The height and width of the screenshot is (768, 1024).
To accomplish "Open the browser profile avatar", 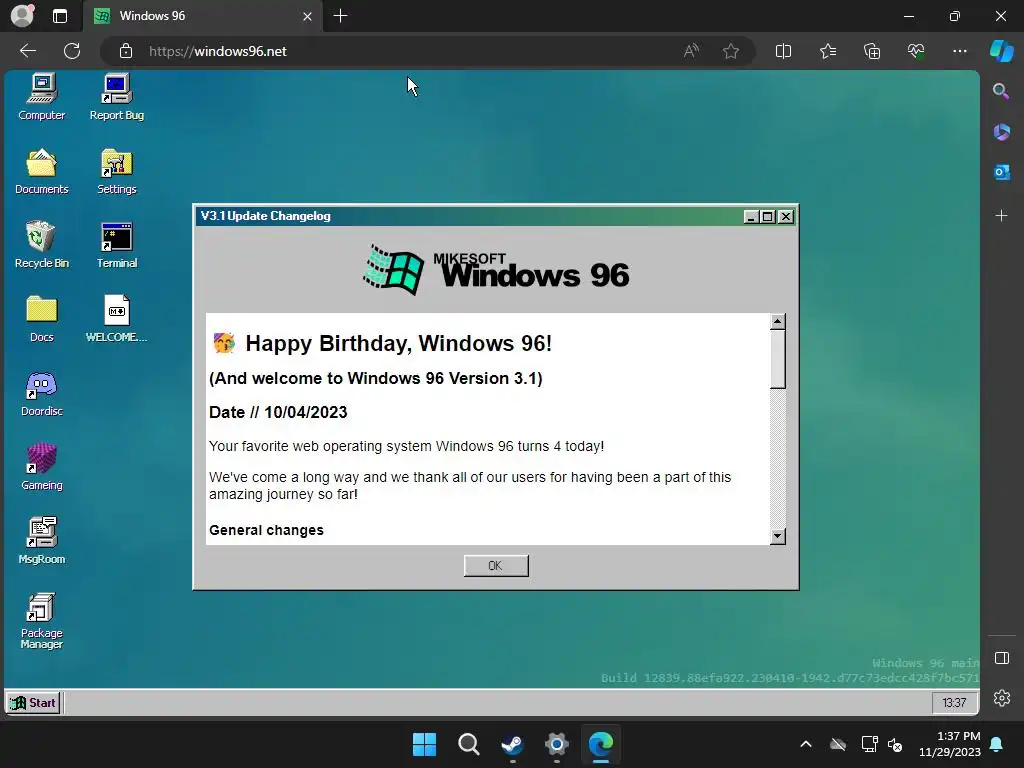I will coord(22,16).
